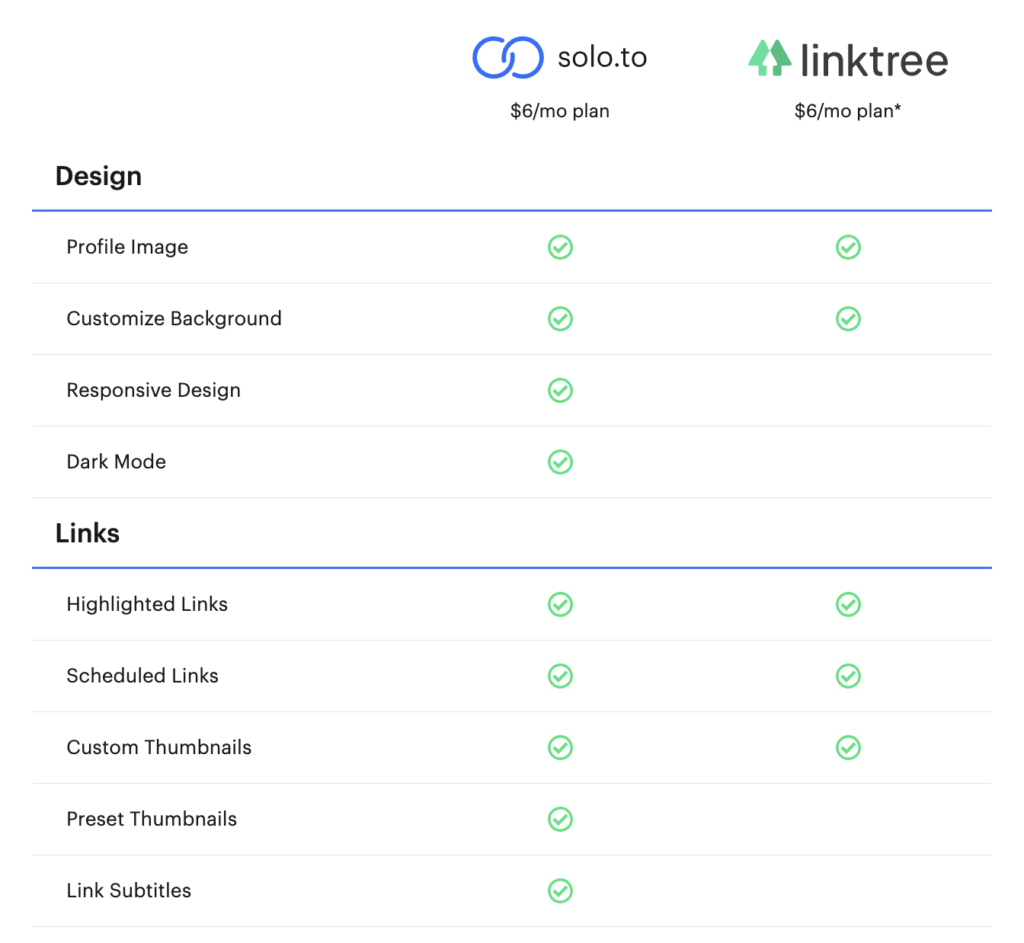Click the Customize Background row label
The image size is (1024, 943).
[174, 319]
